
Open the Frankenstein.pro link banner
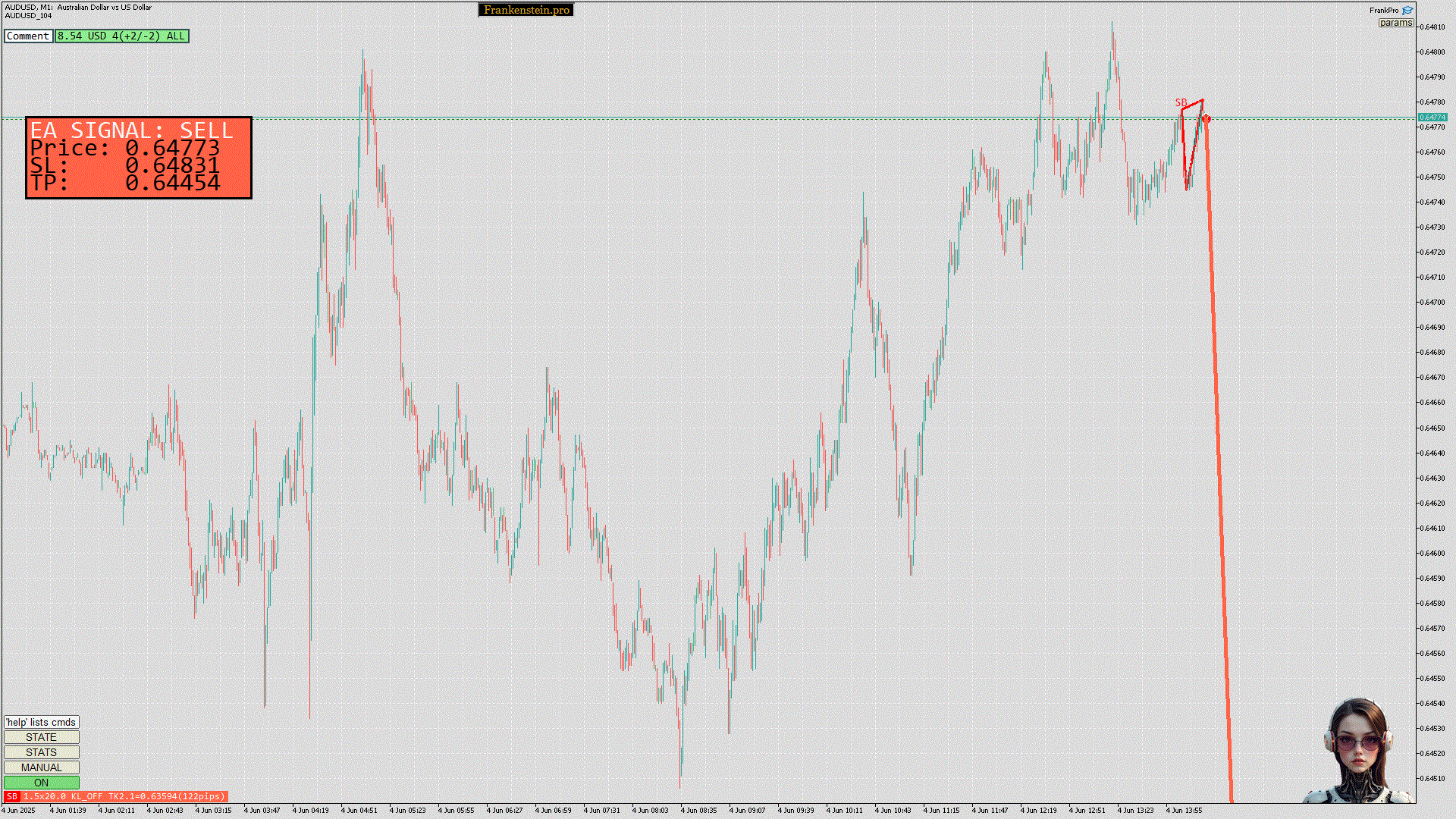526,10
